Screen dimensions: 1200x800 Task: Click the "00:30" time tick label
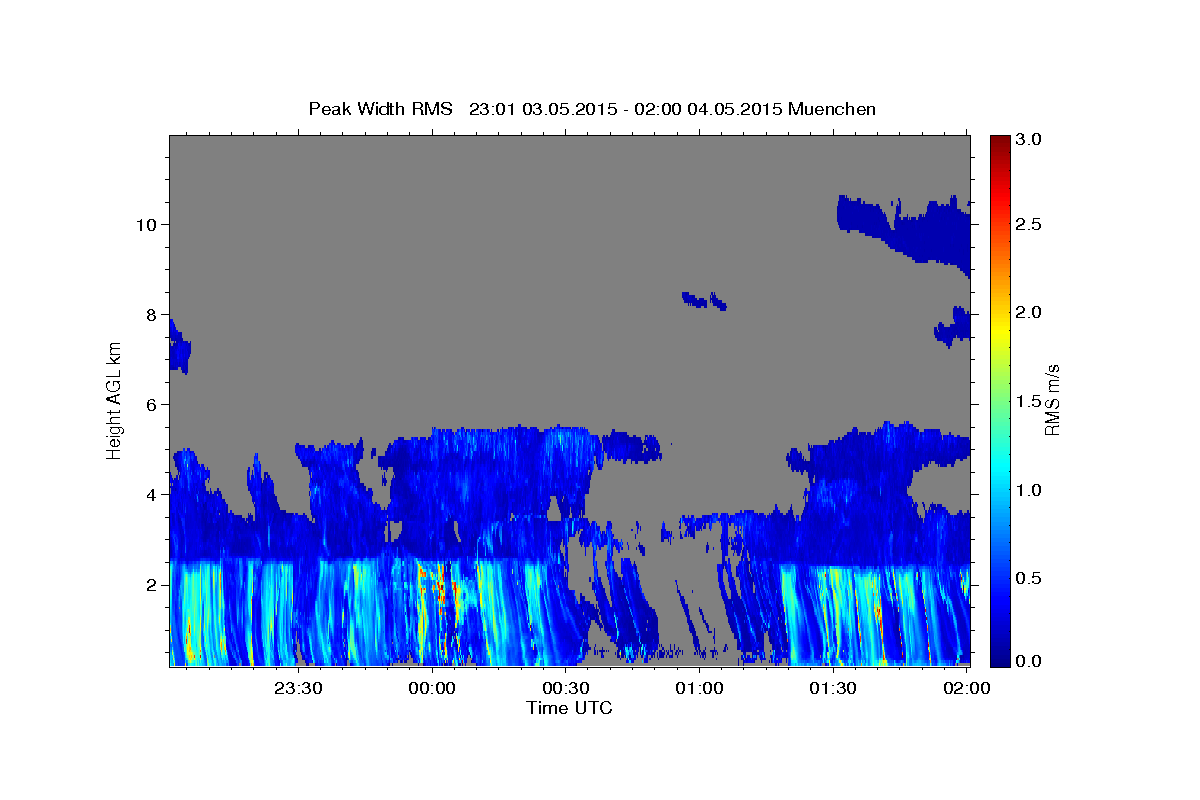coord(566,689)
